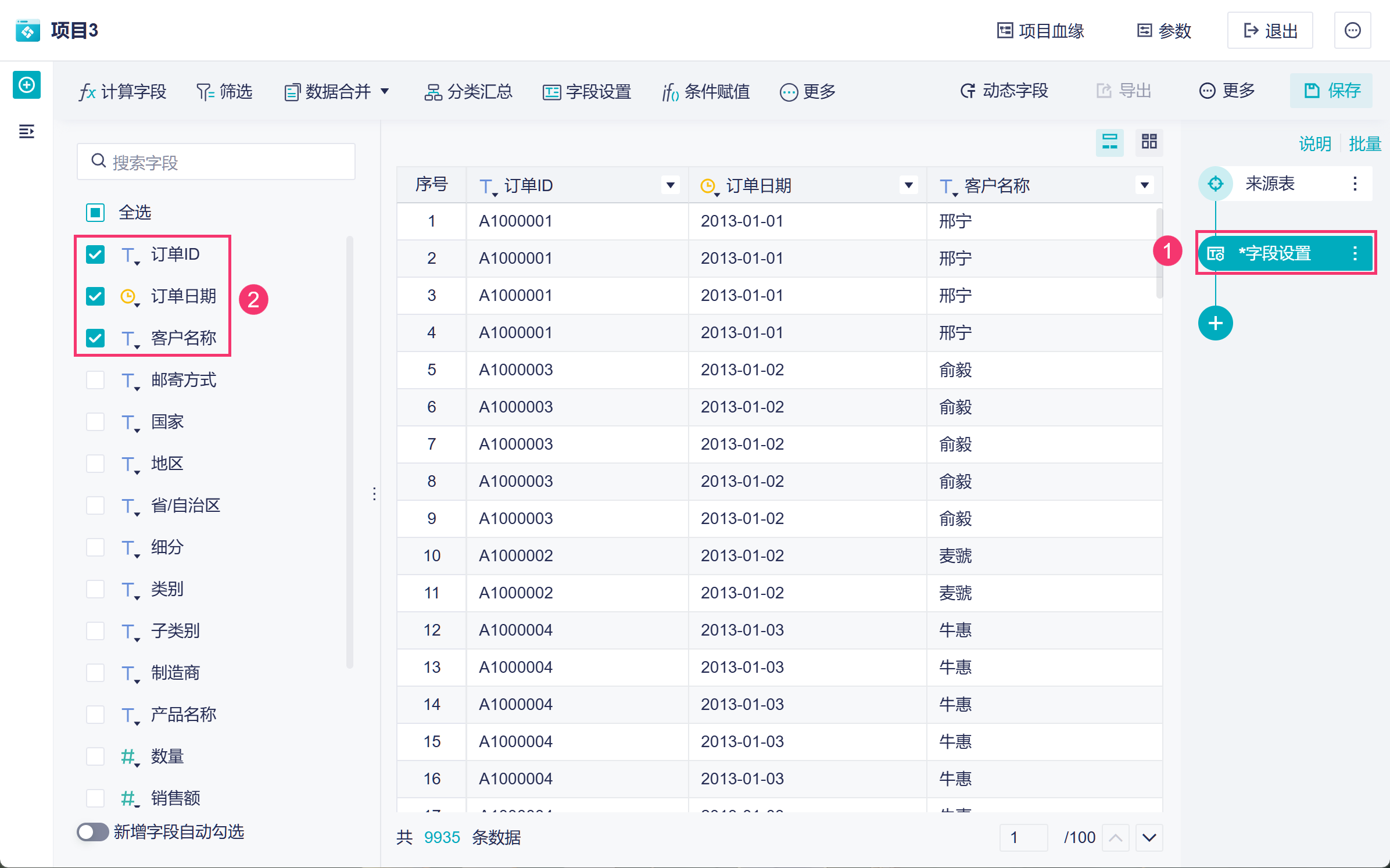Click the top-right circular more options icon
Image resolution: width=1390 pixels, height=868 pixels.
(x=1352, y=30)
